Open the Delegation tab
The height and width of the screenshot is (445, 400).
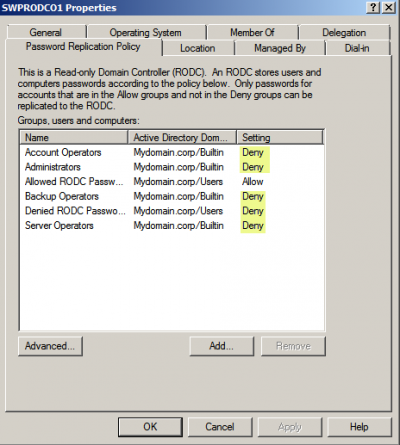[344, 32]
